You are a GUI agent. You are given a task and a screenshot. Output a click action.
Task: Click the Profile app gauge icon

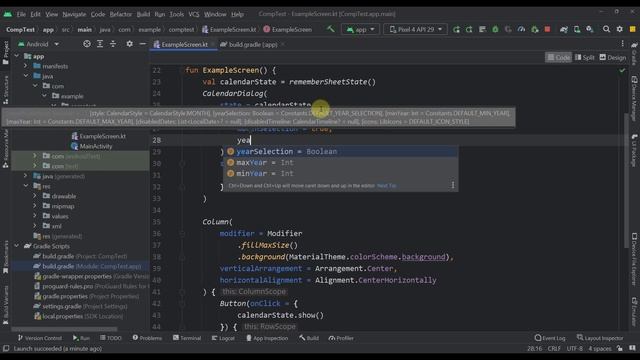pos(522,29)
